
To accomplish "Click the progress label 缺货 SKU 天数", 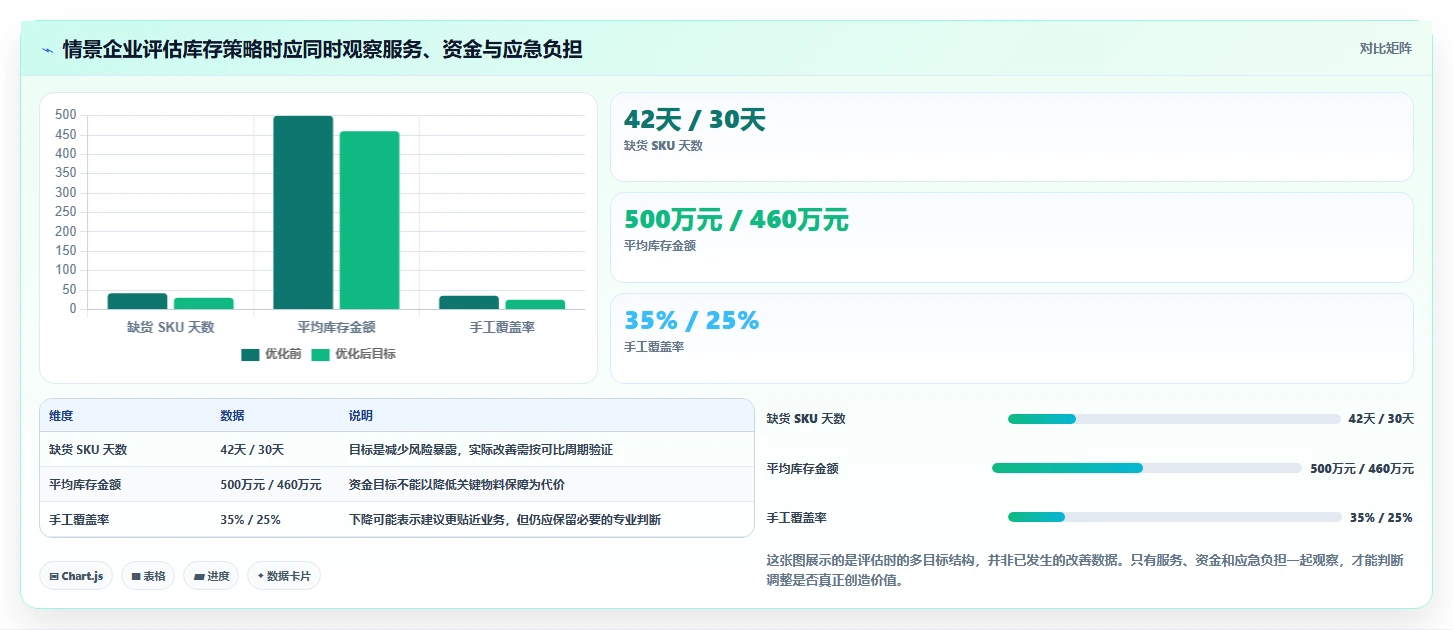I will pos(806,419).
